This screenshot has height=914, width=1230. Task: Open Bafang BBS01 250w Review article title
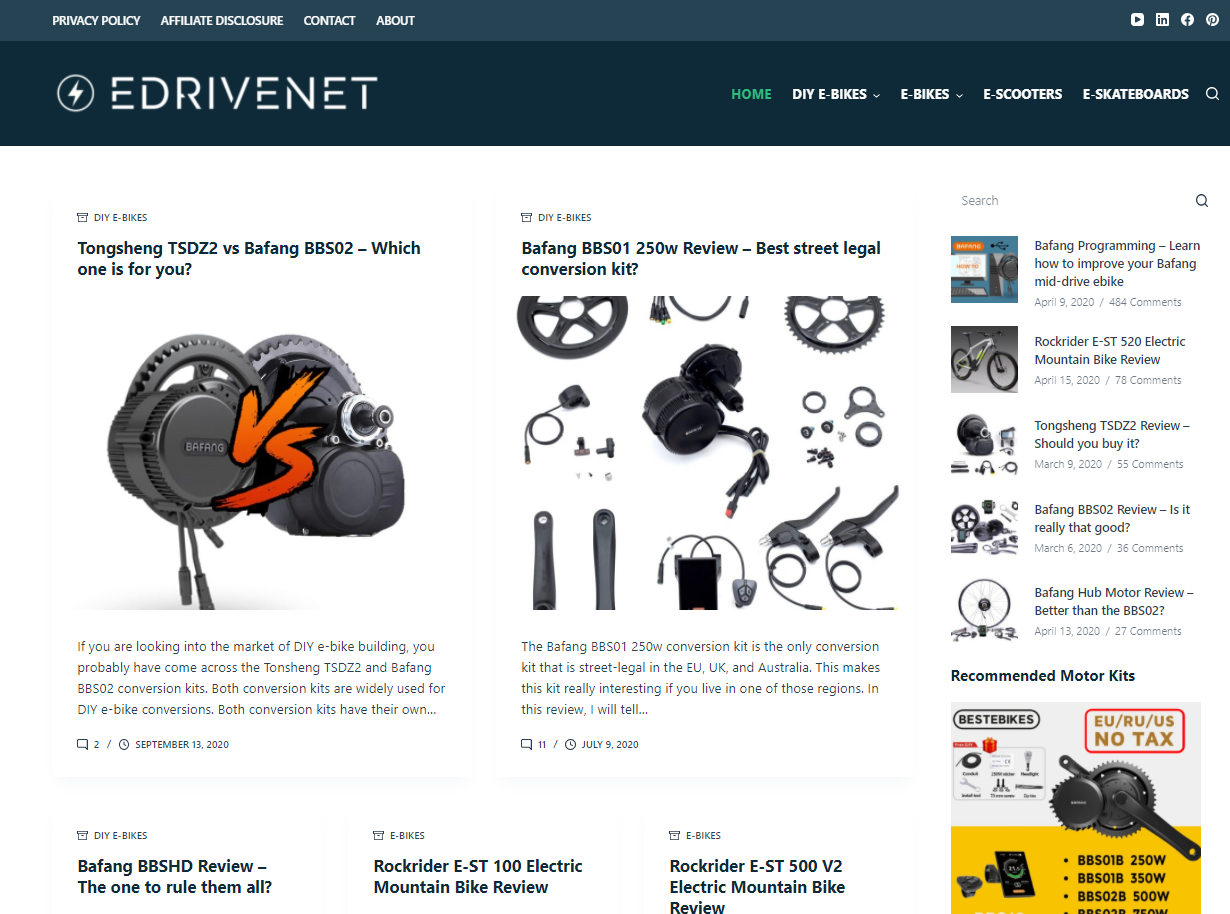701,258
